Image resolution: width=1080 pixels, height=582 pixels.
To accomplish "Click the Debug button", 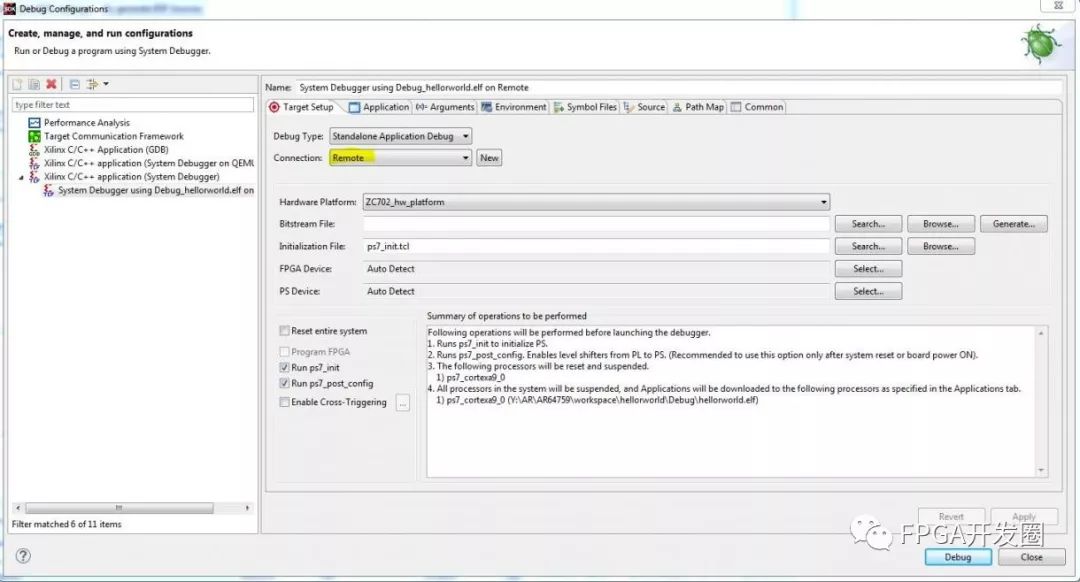I will (957, 557).
